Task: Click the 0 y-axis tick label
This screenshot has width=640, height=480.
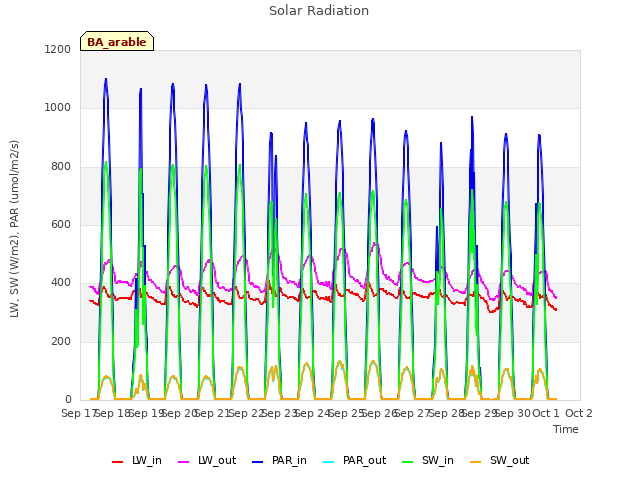Action: (x=68, y=399)
